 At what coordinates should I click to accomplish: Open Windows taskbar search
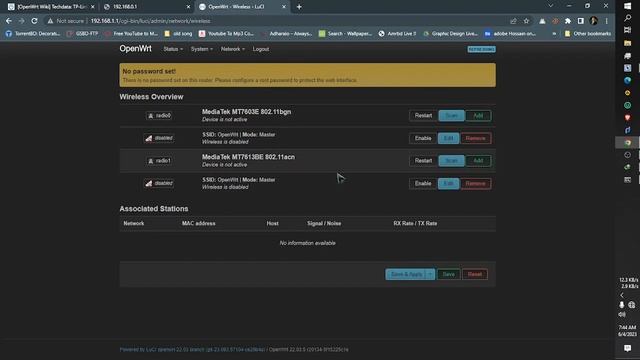[628, 18]
